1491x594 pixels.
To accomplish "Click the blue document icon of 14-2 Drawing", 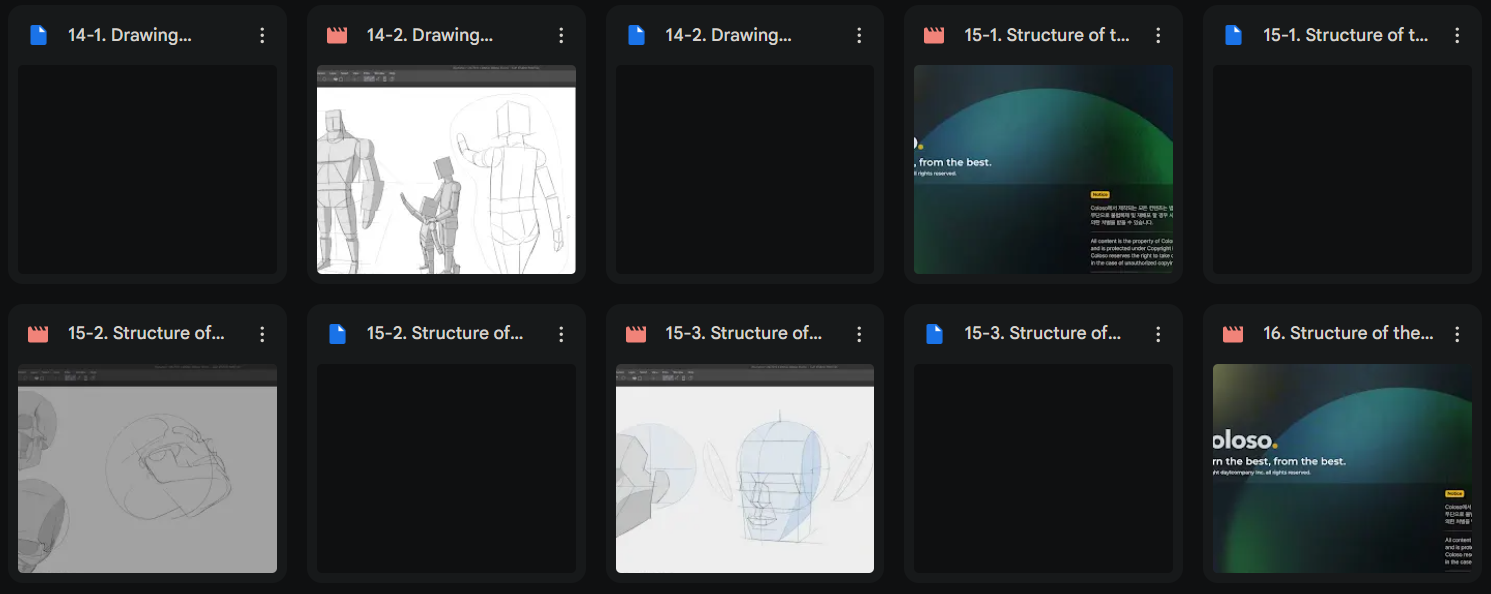I will click(x=636, y=35).
